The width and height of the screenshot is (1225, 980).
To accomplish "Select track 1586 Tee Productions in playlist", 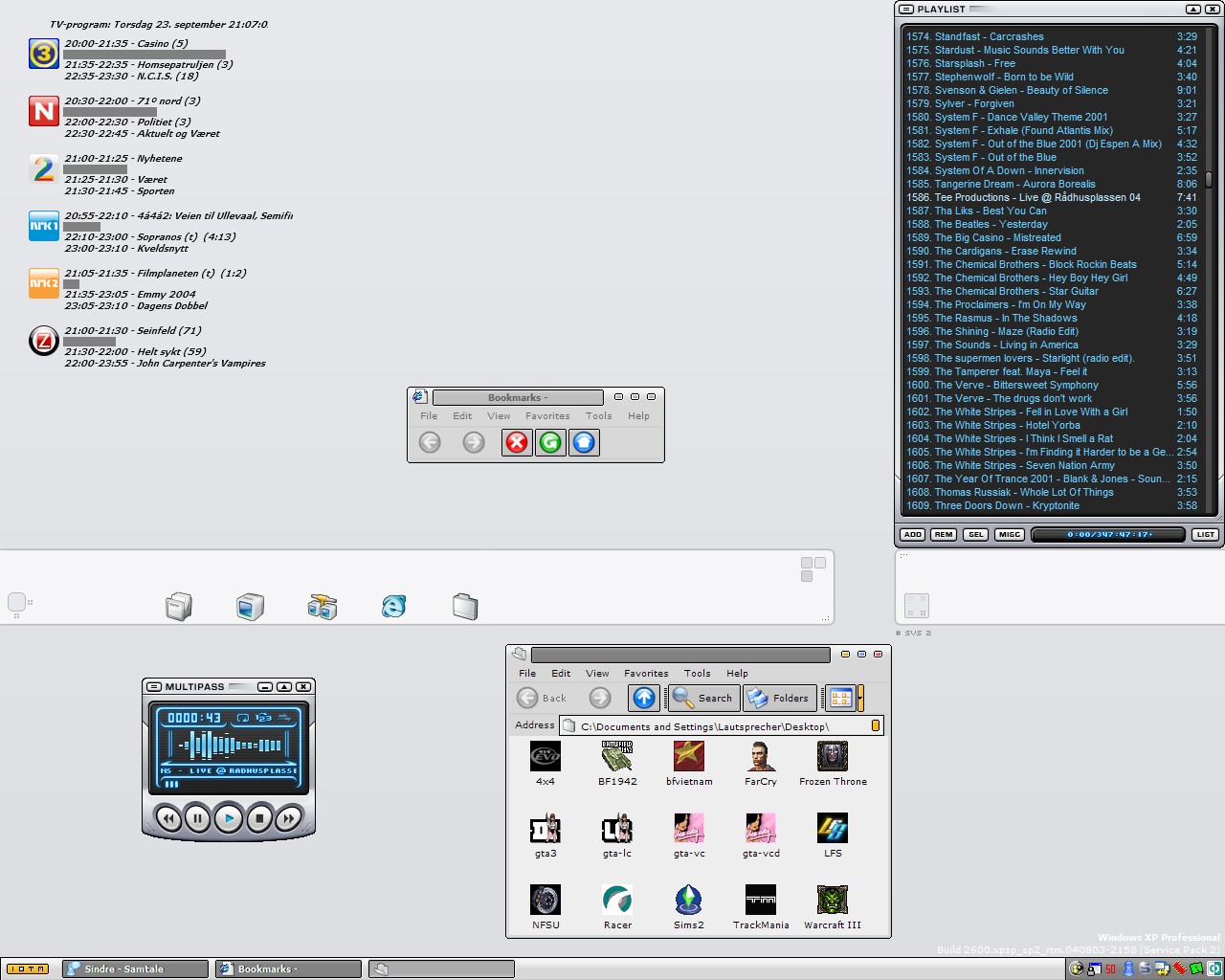I will pos(1051,197).
